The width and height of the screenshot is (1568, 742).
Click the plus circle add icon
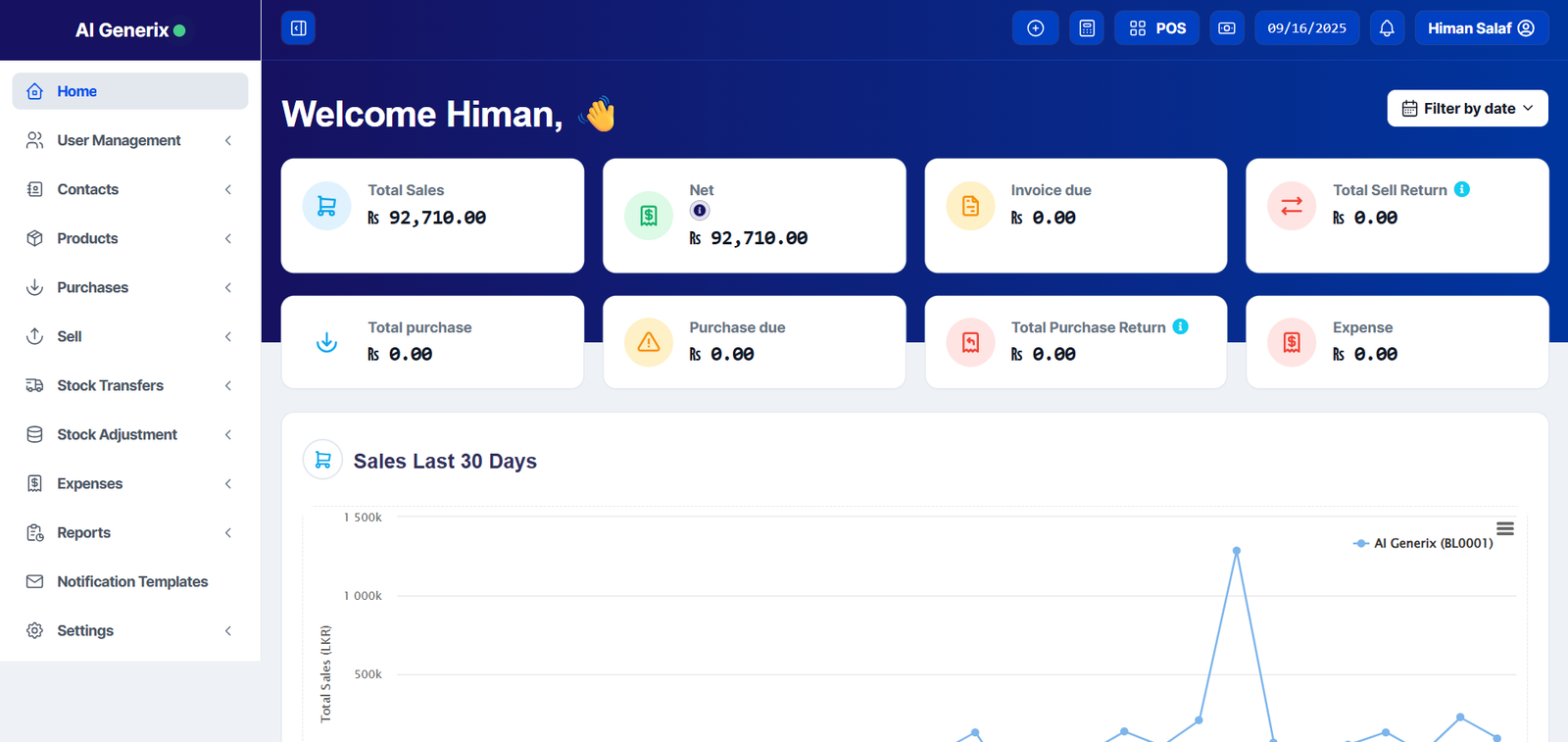point(1035,28)
